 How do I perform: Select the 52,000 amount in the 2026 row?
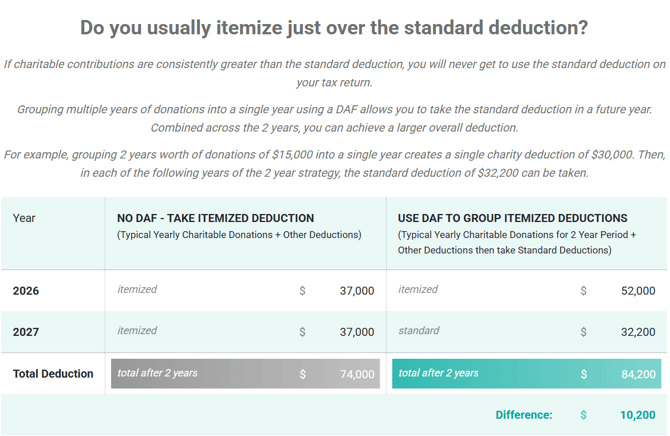(x=638, y=291)
